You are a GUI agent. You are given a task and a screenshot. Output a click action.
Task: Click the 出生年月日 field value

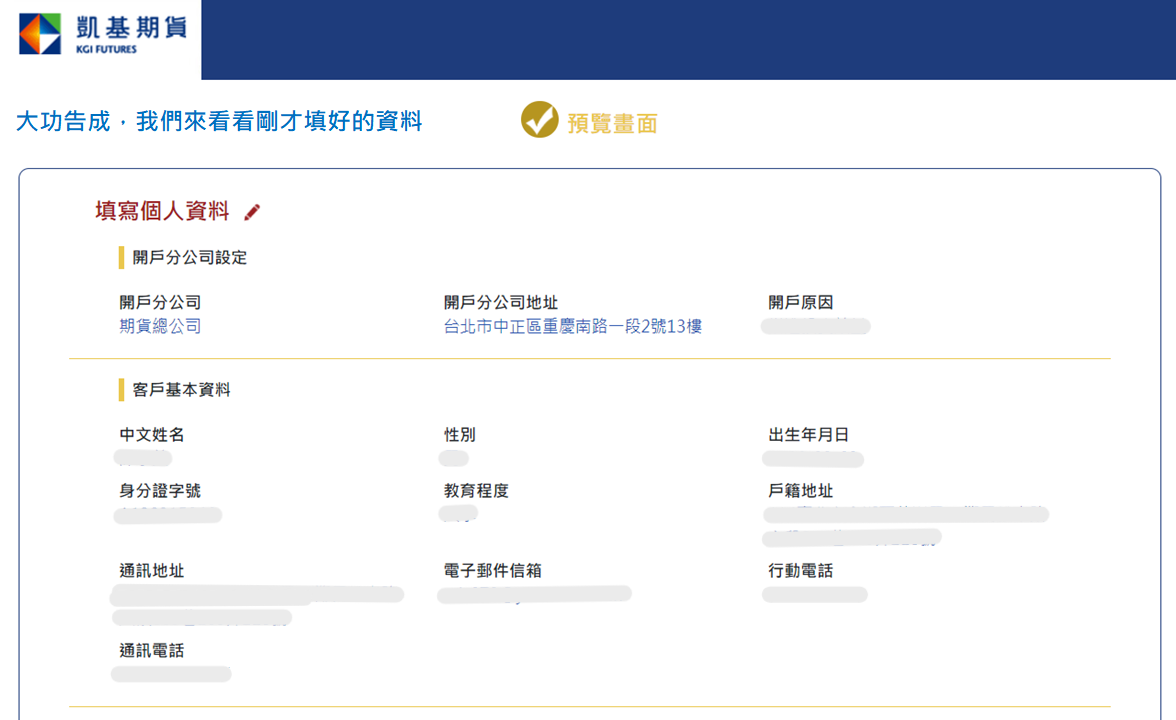(812, 458)
